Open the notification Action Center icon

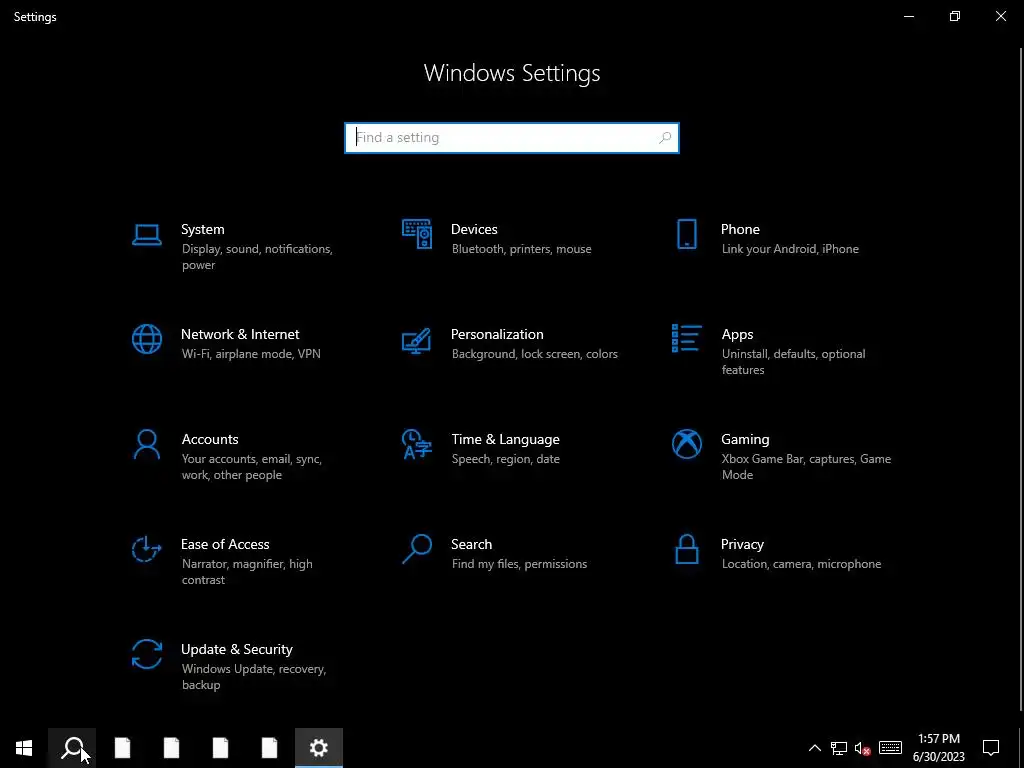(991, 748)
